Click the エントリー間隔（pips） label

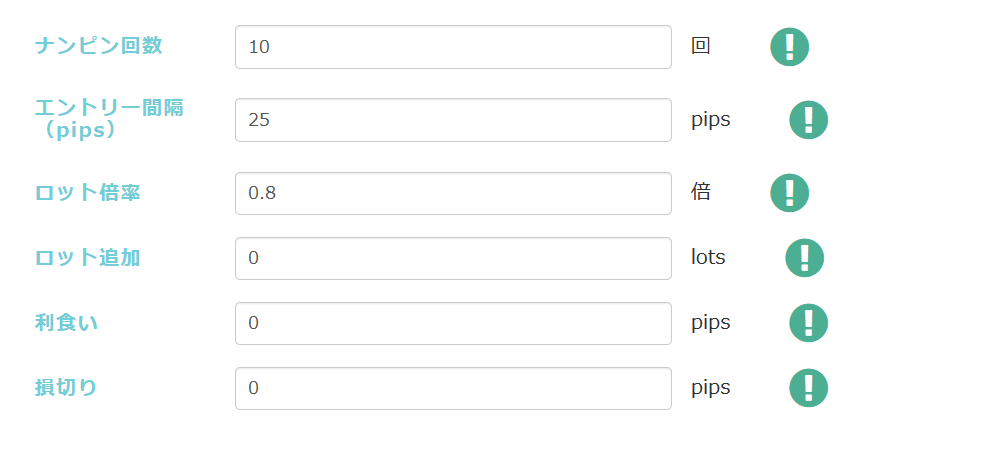coord(108,119)
